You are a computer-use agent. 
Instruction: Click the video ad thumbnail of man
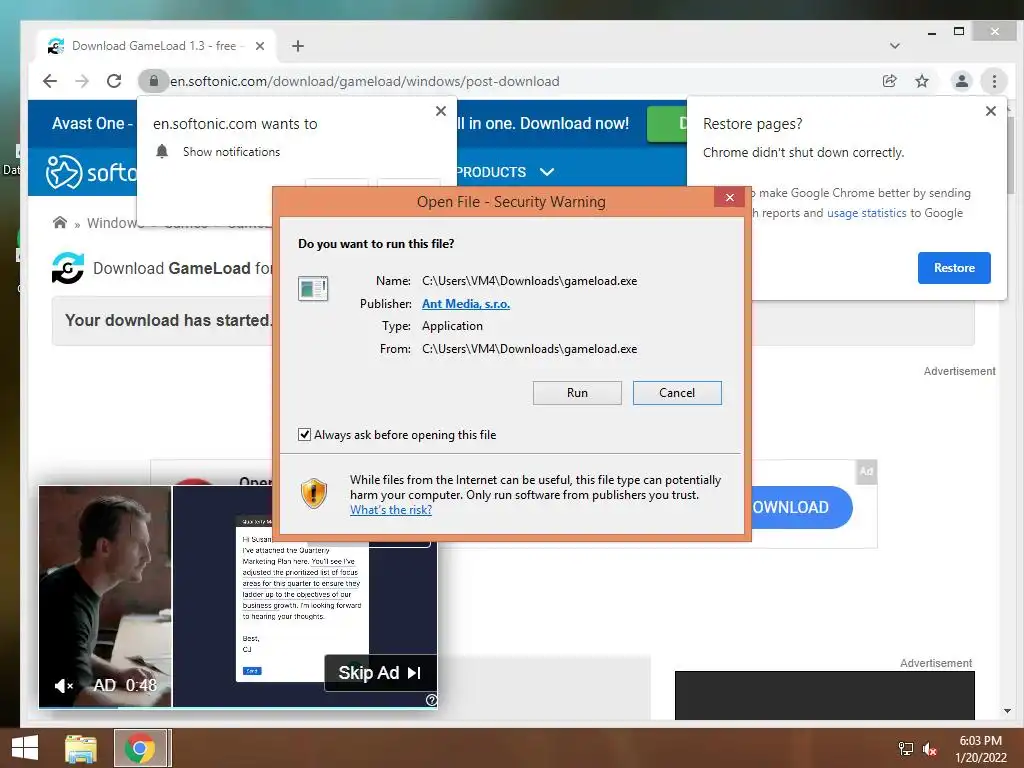pyautogui.click(x=105, y=596)
